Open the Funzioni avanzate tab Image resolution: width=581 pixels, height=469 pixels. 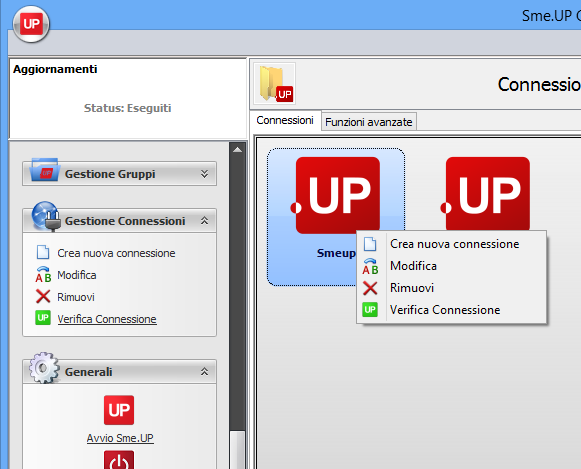pos(369,122)
